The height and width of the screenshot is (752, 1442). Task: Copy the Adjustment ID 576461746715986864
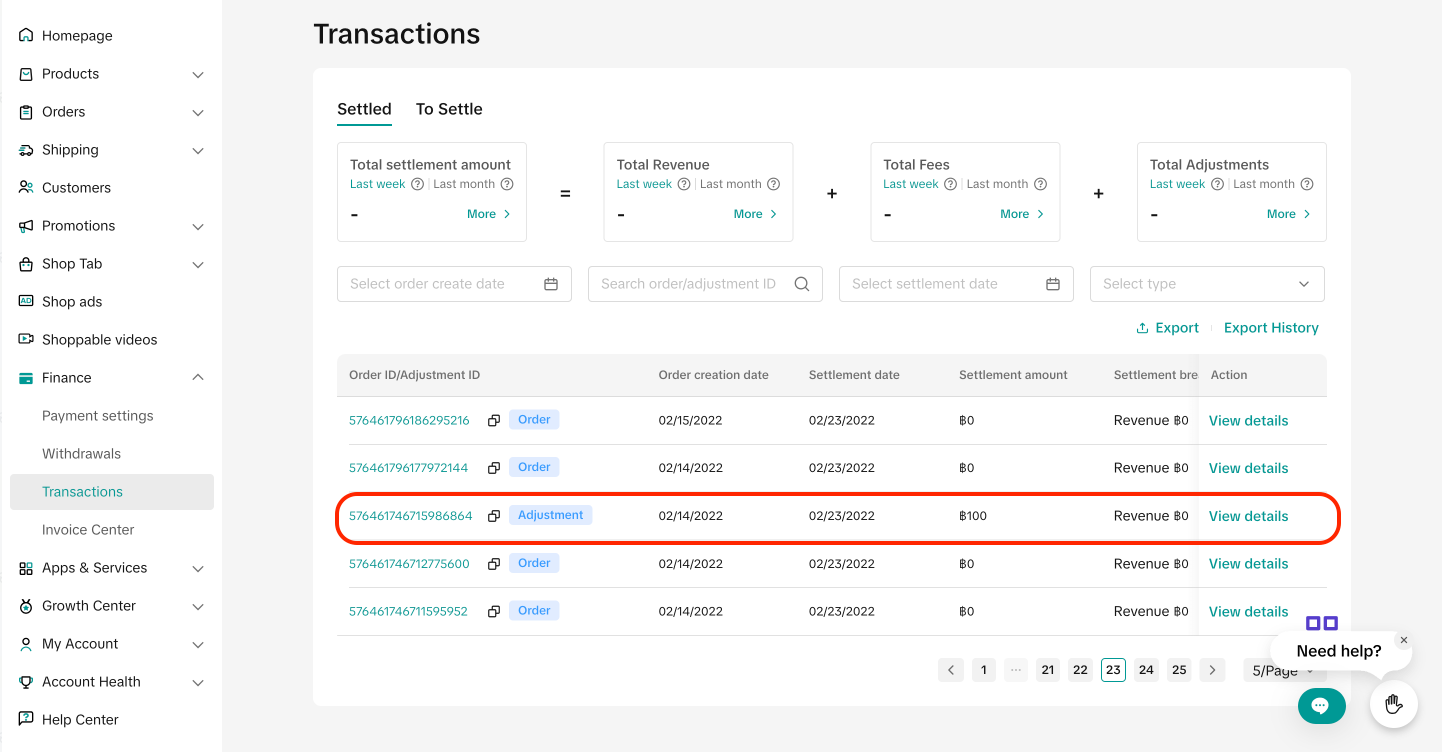(x=494, y=516)
